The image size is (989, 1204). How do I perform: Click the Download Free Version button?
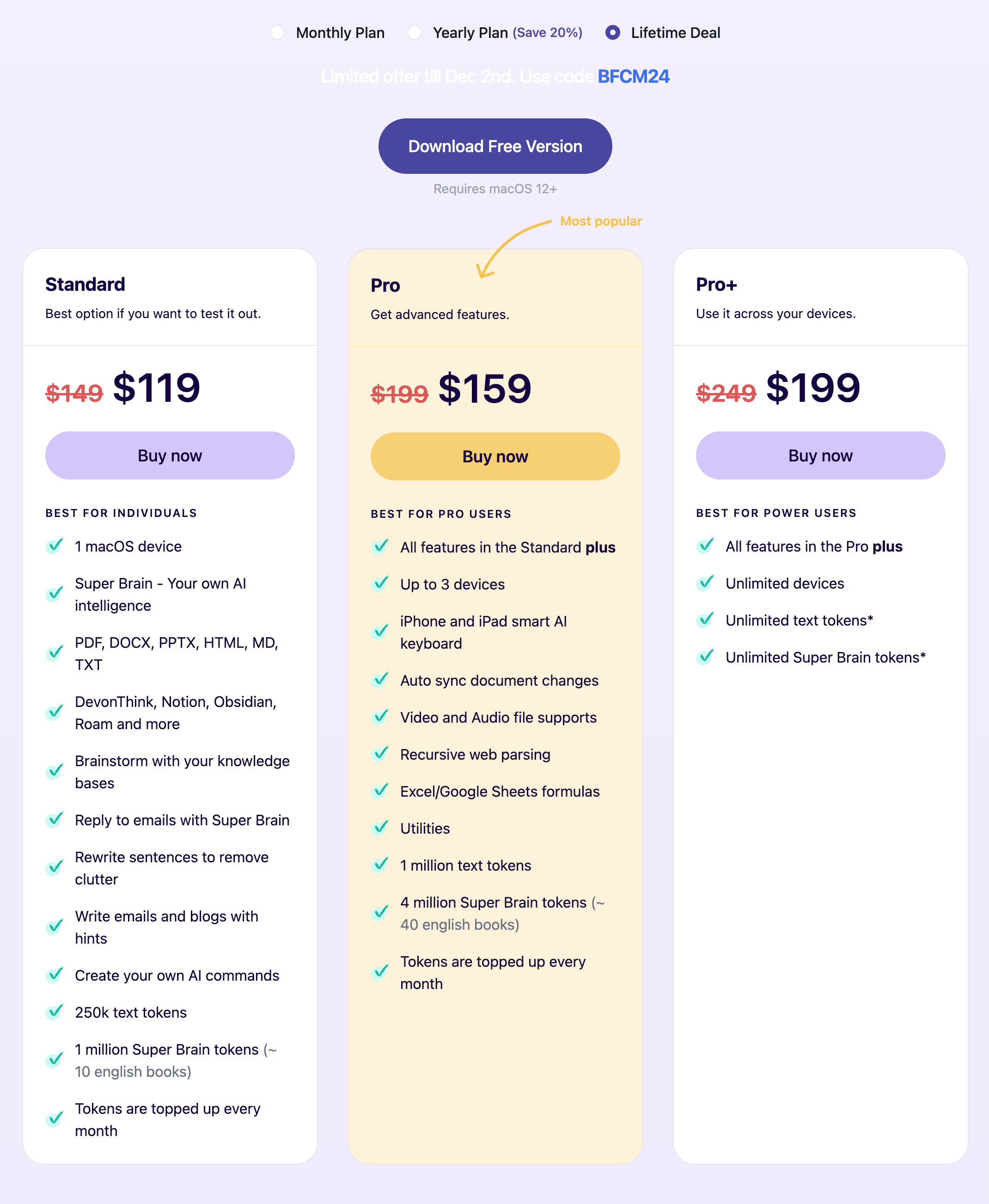coord(494,147)
